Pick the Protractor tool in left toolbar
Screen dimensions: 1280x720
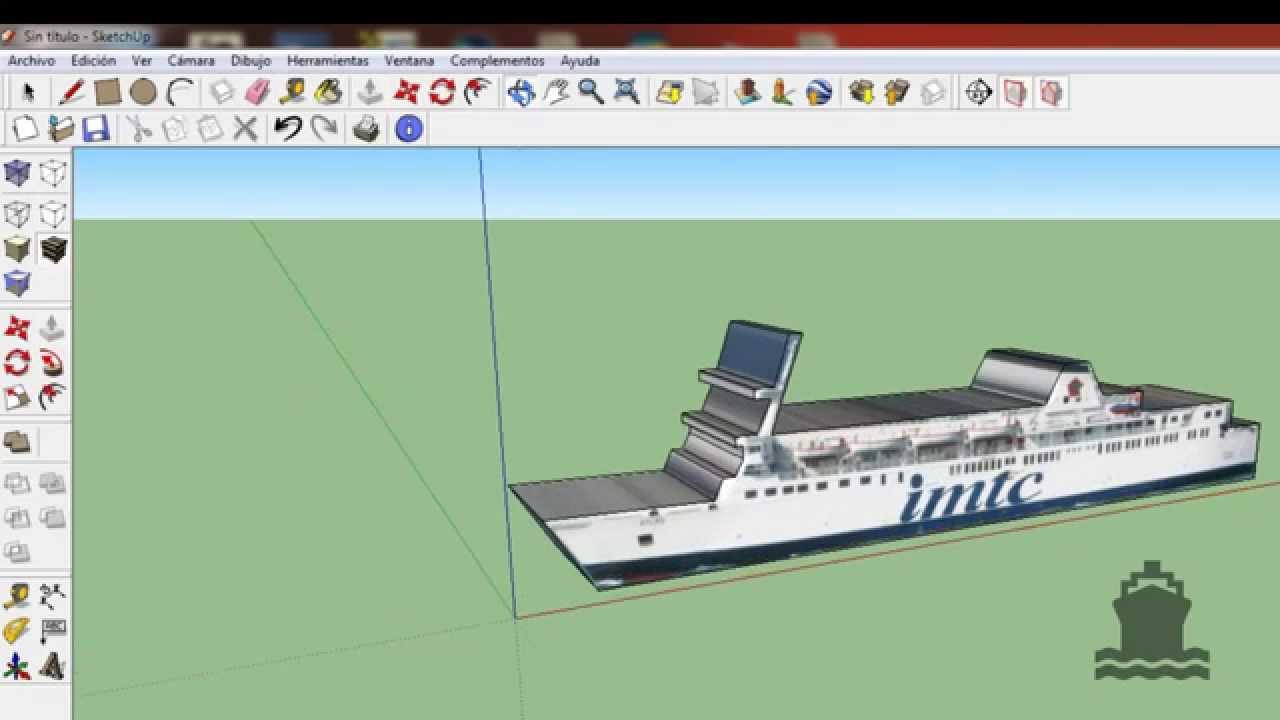[x=17, y=631]
